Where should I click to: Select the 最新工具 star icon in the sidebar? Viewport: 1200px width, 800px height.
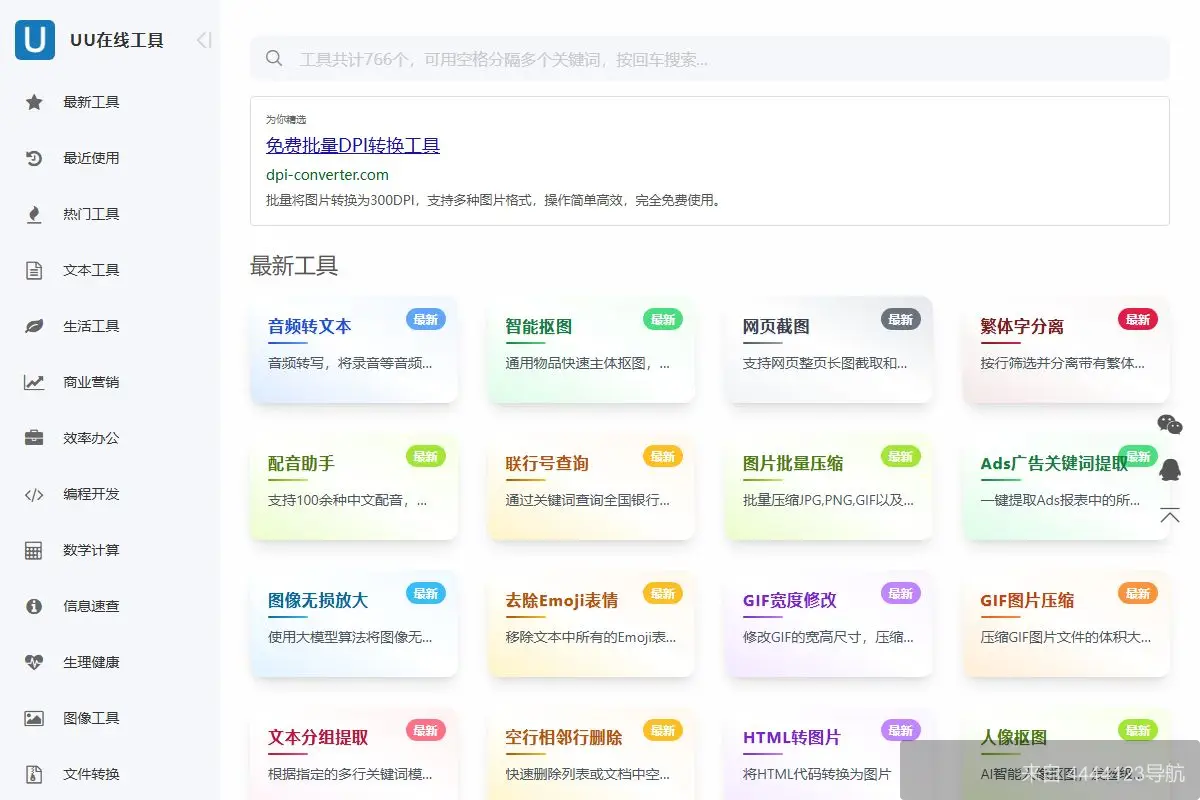34,101
